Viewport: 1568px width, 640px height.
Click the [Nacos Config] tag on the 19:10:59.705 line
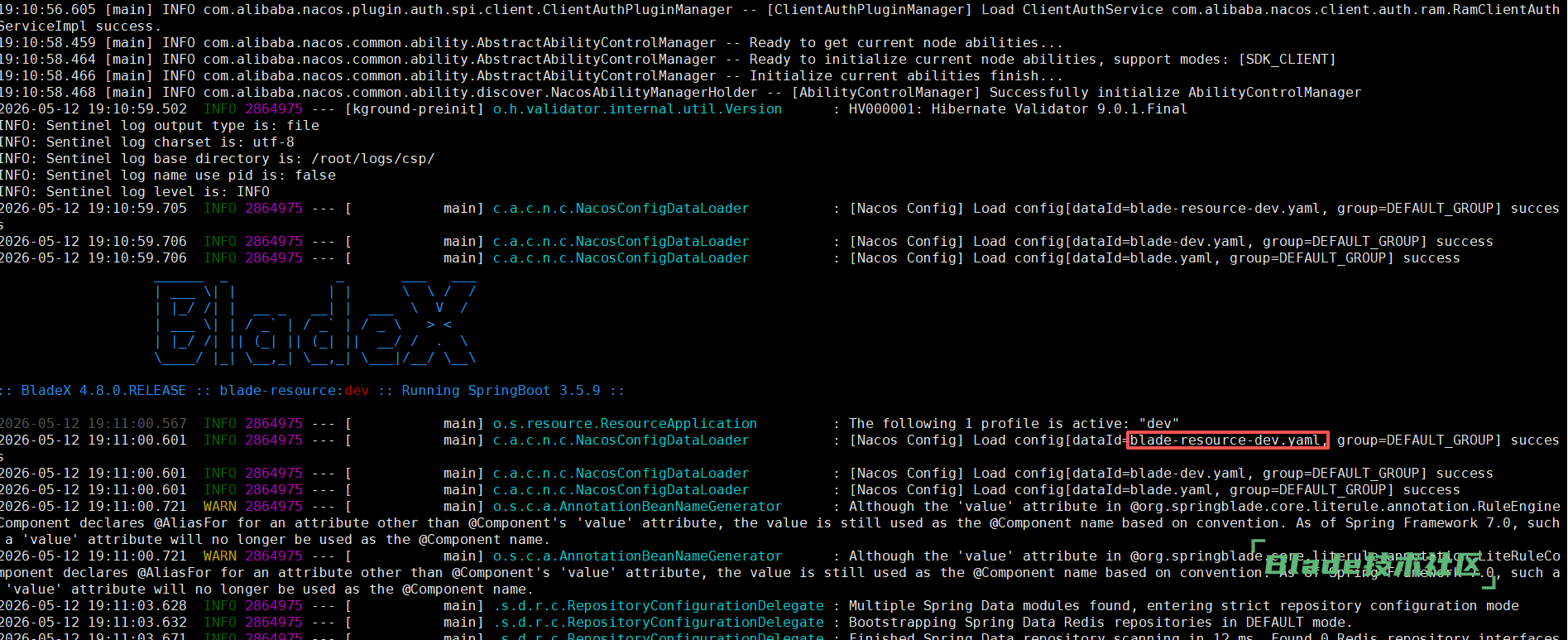tap(906, 209)
